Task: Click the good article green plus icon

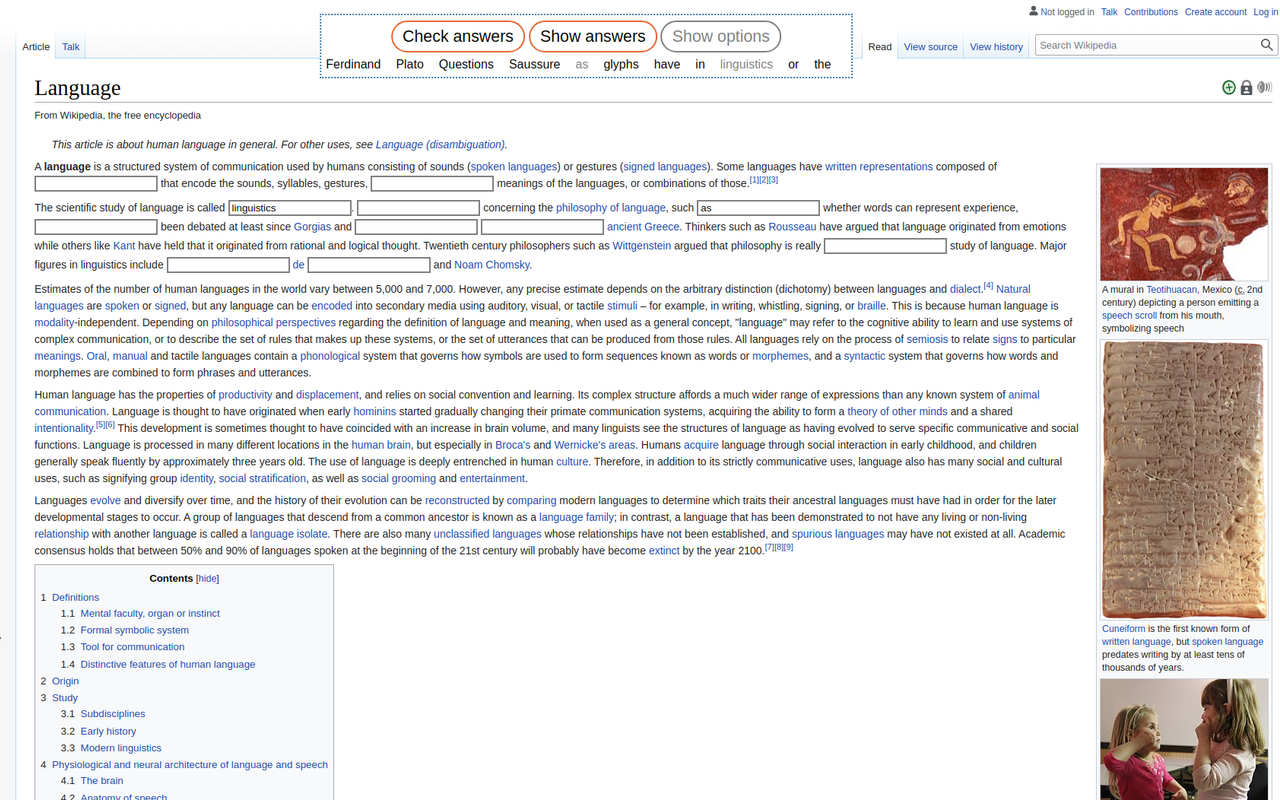Action: [x=1228, y=87]
